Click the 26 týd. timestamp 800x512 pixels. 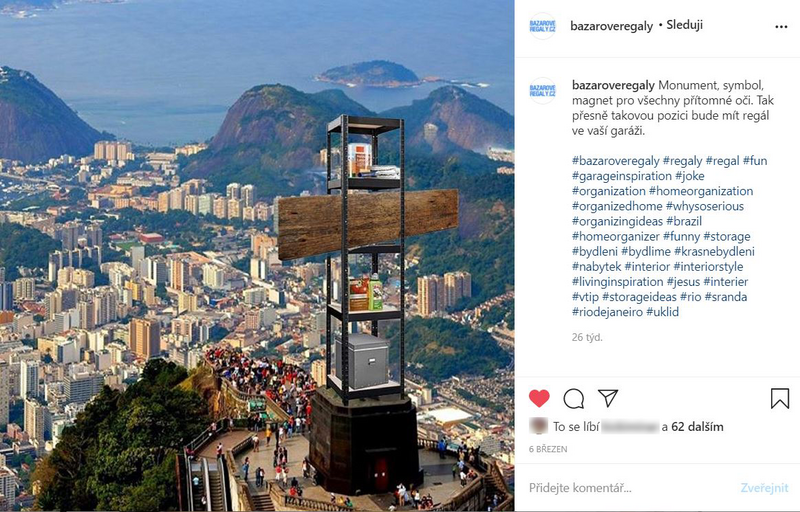click(587, 337)
